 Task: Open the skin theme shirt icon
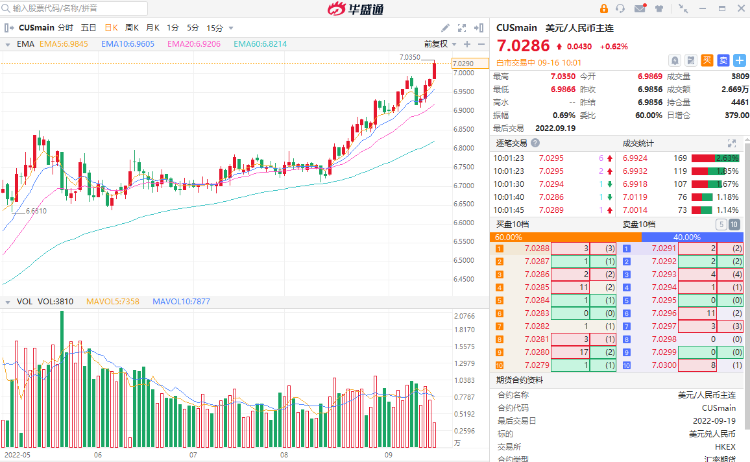tap(659, 8)
